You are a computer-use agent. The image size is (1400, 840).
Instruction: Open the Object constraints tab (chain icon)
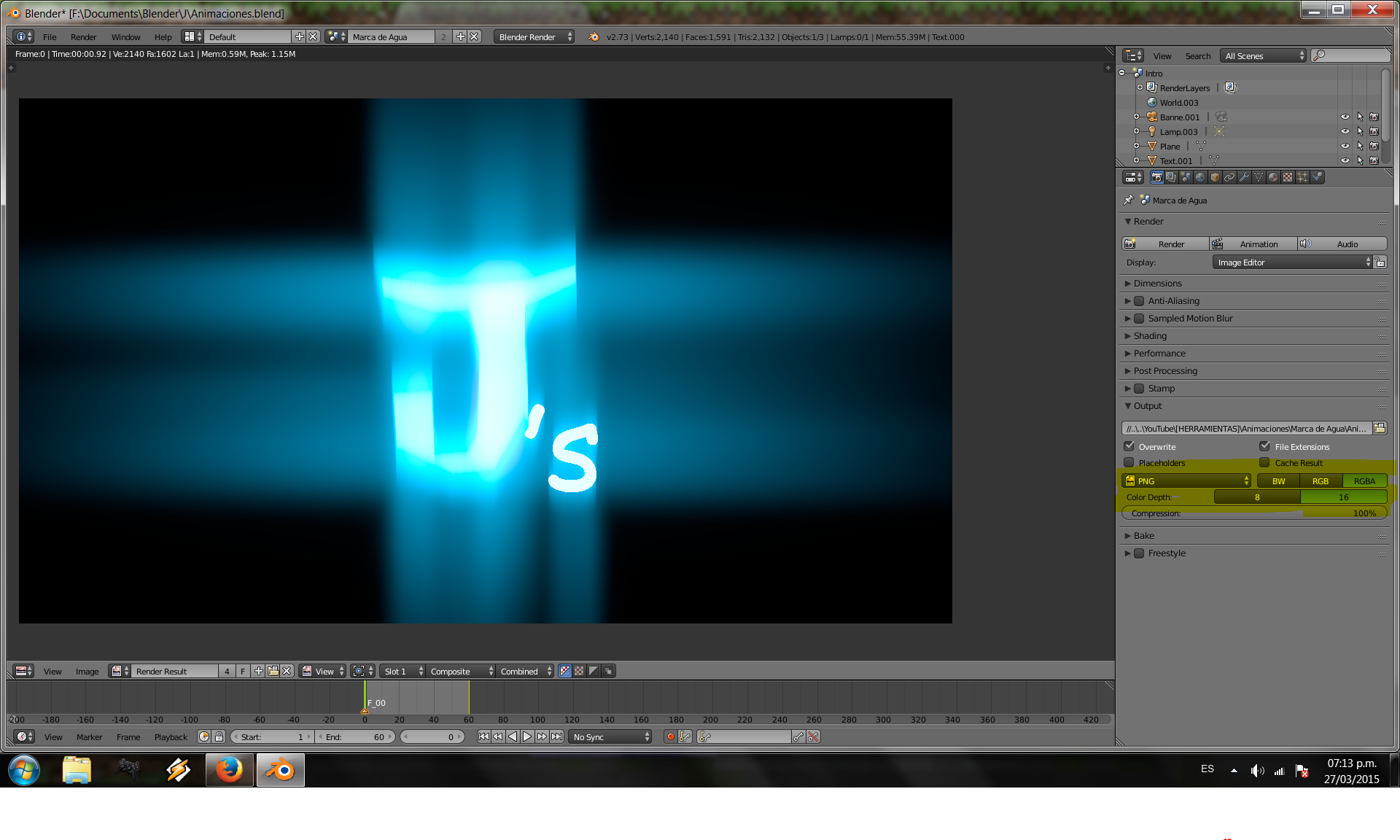1229,177
